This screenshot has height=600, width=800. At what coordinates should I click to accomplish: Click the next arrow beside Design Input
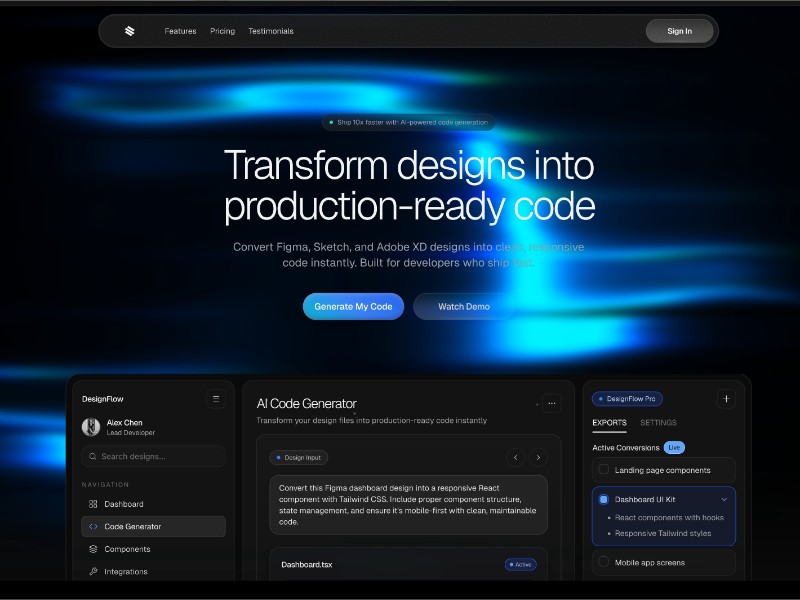[539, 457]
